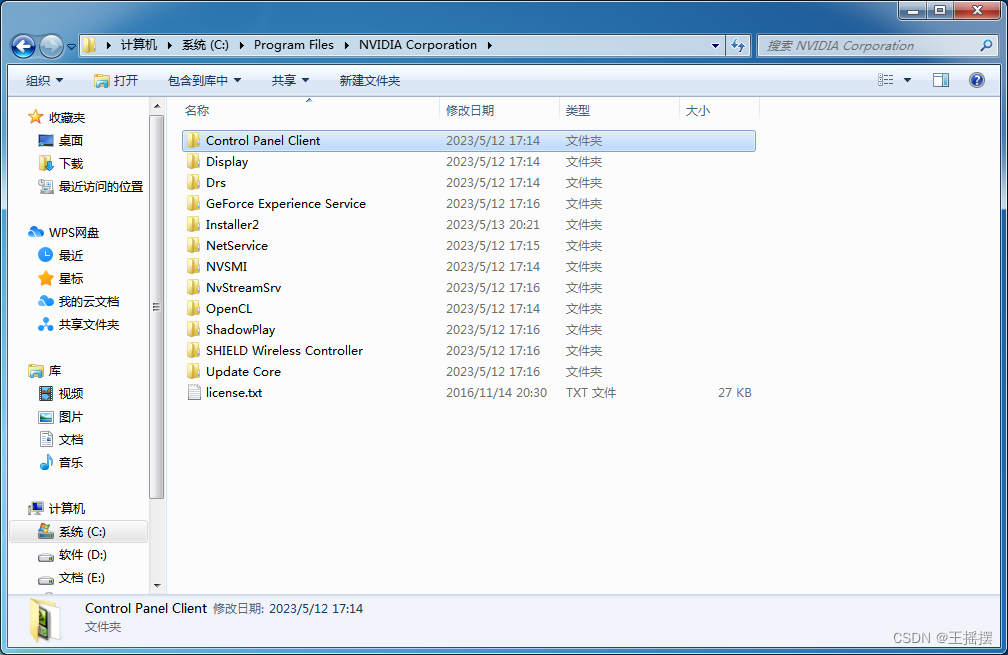Click the navigation pane scroll down arrow
1008x655 pixels.
coord(157,586)
